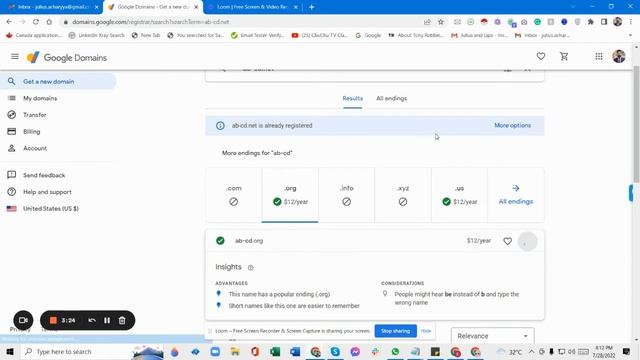
Task: Pause the Loom recording
Action: pos(107,320)
